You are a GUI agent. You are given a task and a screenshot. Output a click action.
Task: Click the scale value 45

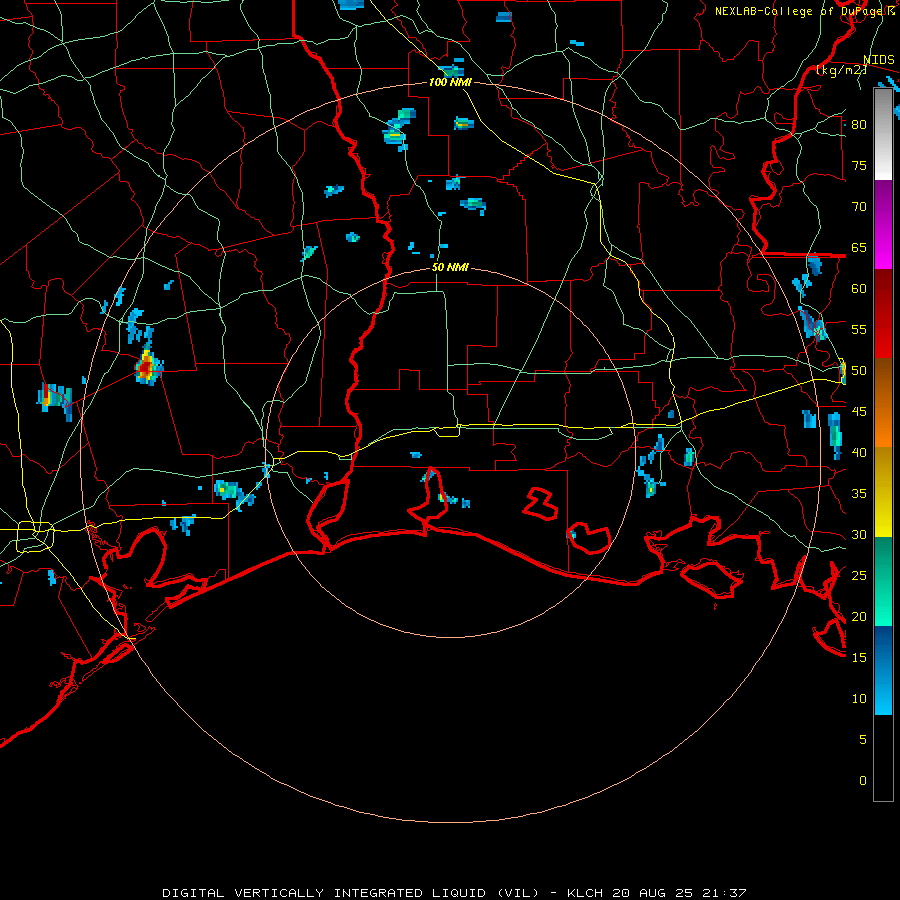(859, 412)
